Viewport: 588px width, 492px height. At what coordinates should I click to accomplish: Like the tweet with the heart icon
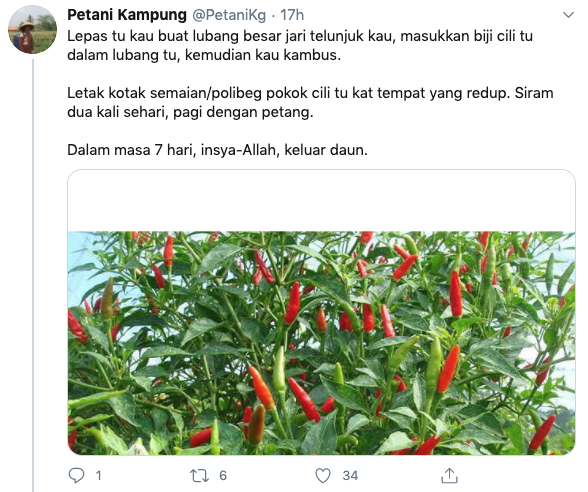(323, 476)
